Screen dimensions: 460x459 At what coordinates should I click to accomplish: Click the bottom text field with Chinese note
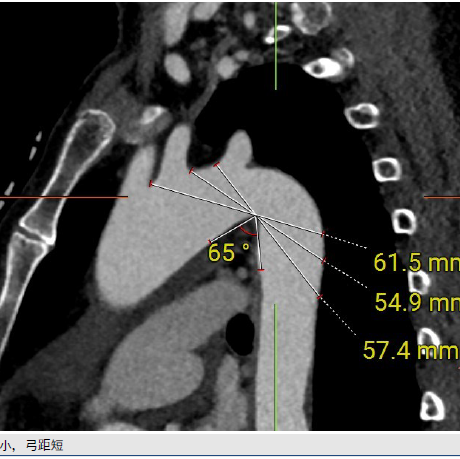point(230,445)
